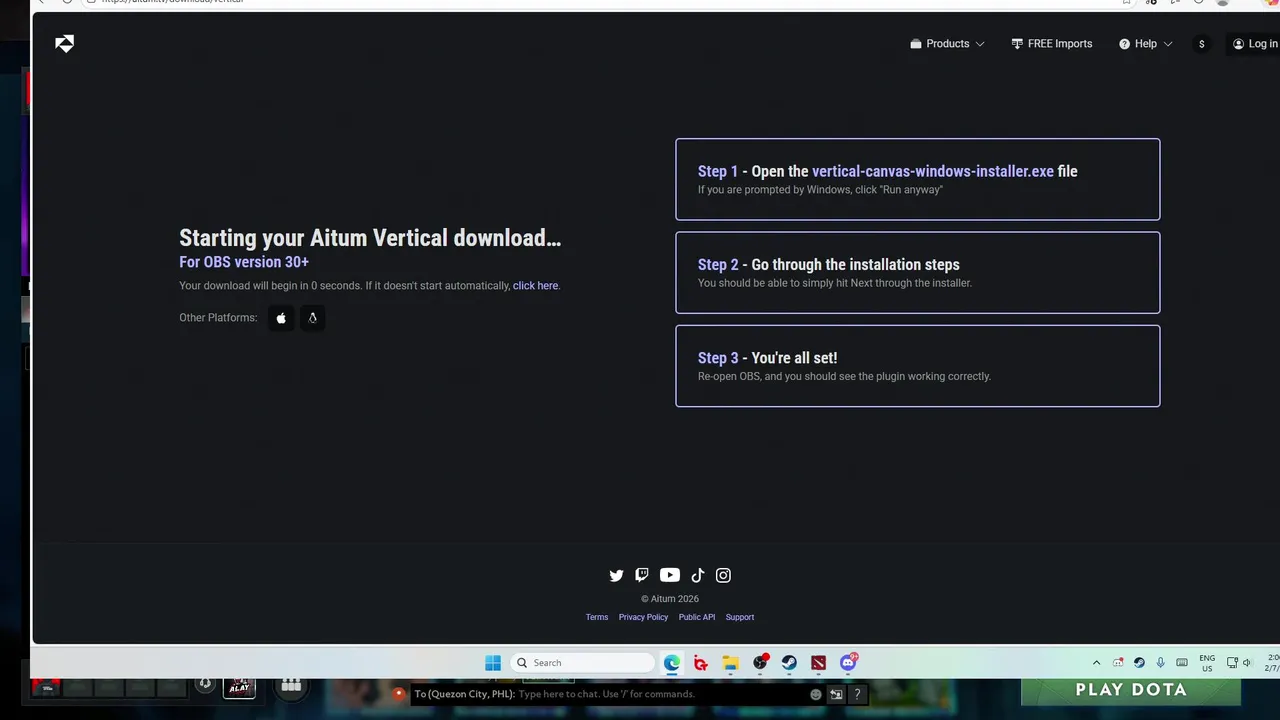The width and height of the screenshot is (1280, 720).
Task: Click the dollar currency icon in header
Action: [x=1201, y=44]
